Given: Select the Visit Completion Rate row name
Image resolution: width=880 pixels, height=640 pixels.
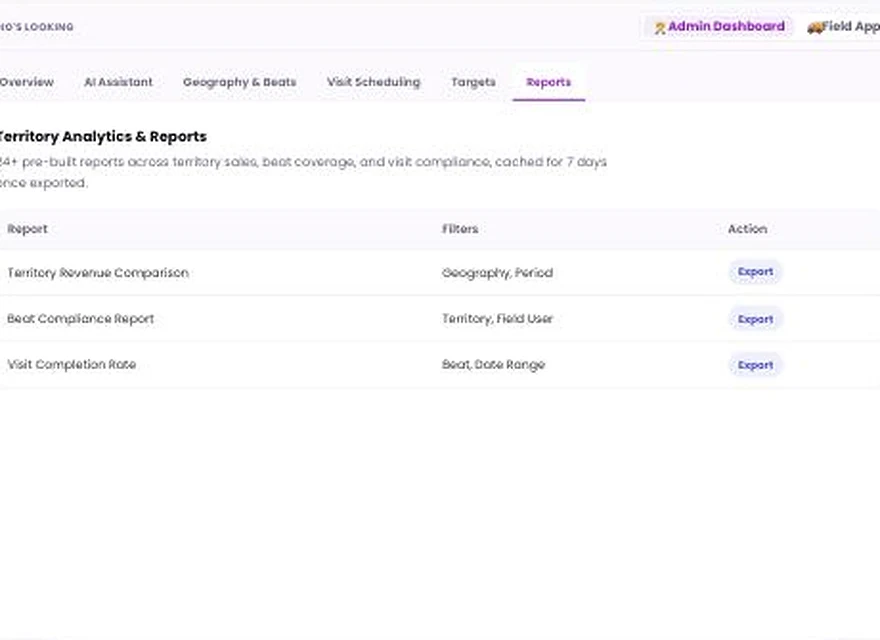Looking at the screenshot, I should [x=71, y=365].
